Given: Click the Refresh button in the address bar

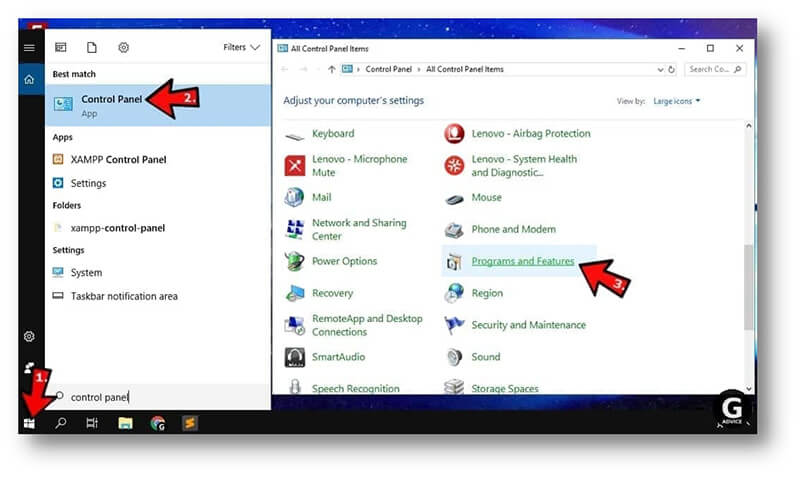Looking at the screenshot, I should (671, 69).
